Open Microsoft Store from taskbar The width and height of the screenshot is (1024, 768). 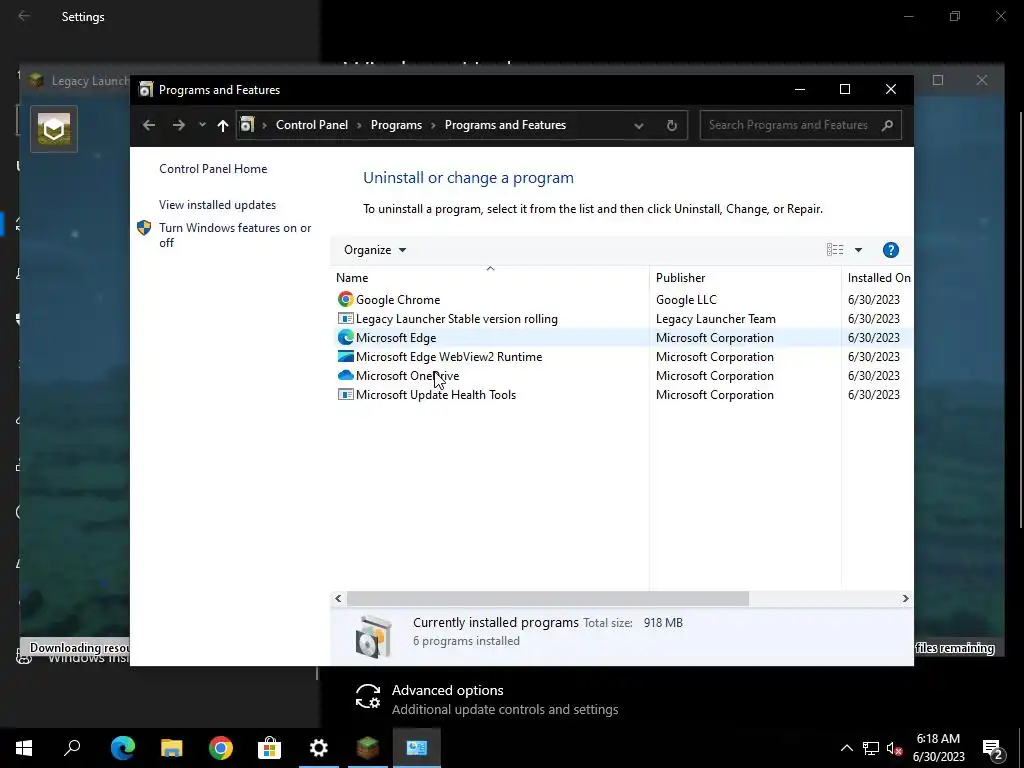[x=269, y=748]
